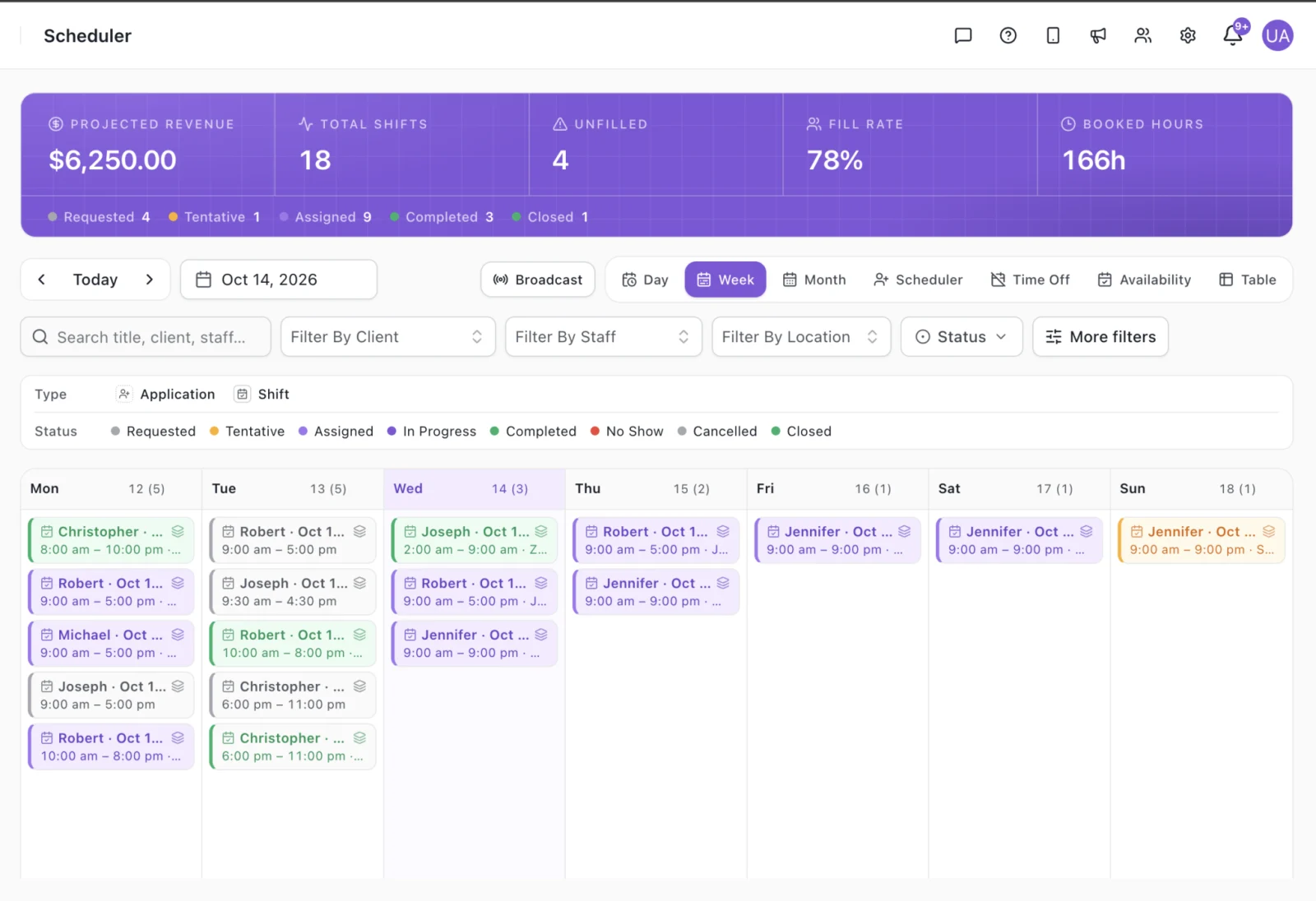This screenshot has height=901, width=1316.
Task: Switch to Month view
Action: click(x=814, y=280)
